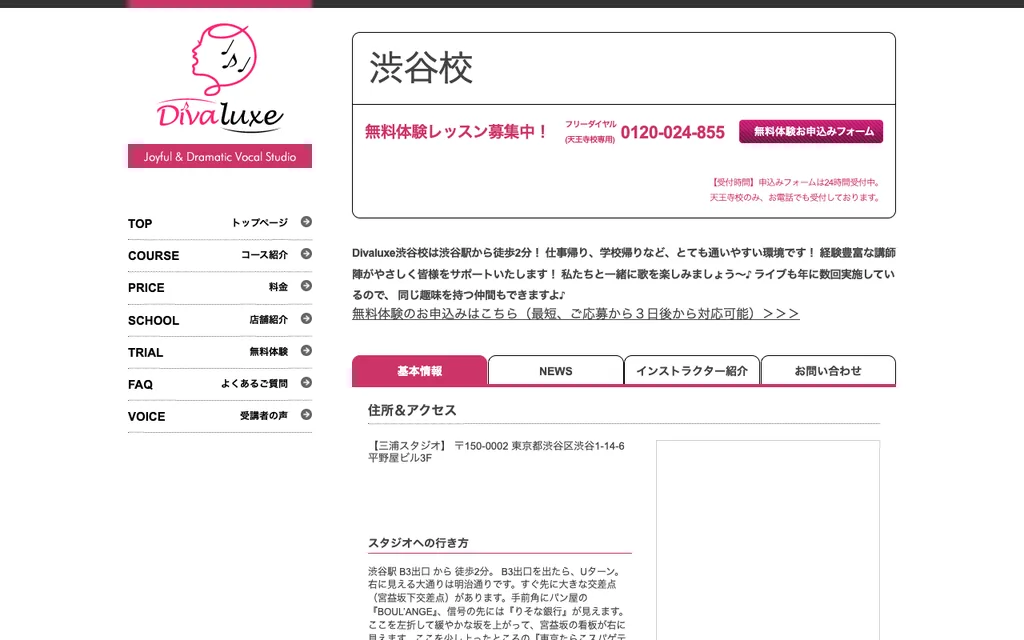Screen dimensions: 1024x640
Task: Open the FAQ menu item
Action: (220, 384)
